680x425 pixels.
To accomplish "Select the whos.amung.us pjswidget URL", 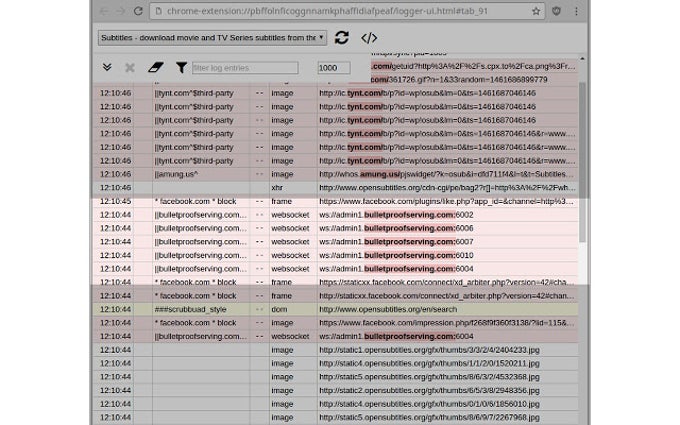I will [447, 174].
